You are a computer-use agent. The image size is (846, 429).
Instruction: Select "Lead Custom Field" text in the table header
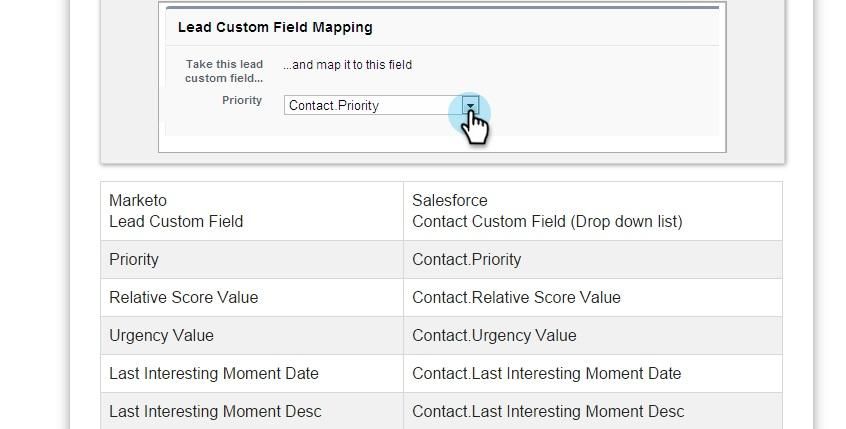pyautogui.click(x=176, y=221)
